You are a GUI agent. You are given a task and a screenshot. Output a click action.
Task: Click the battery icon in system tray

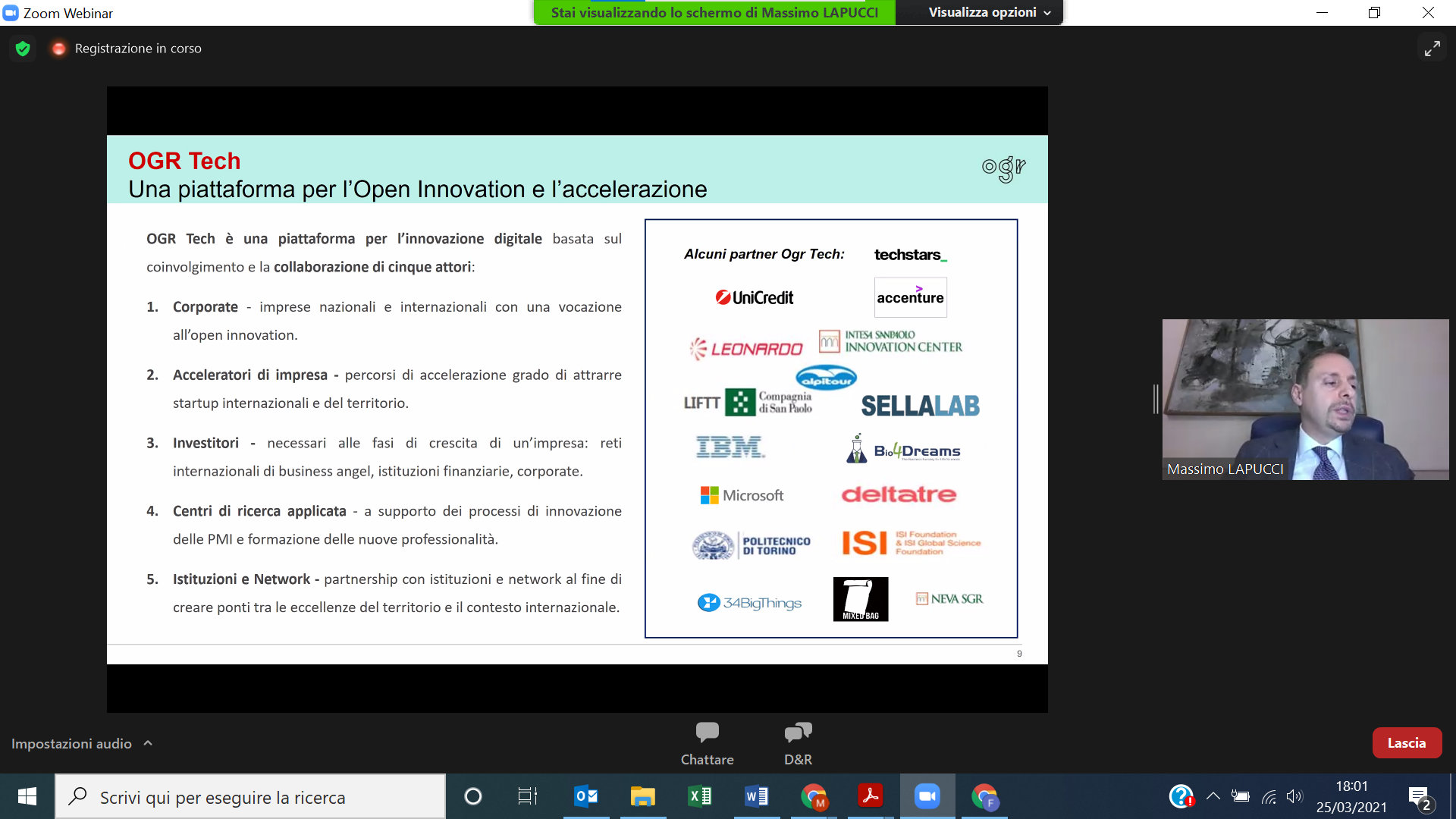(x=1241, y=796)
